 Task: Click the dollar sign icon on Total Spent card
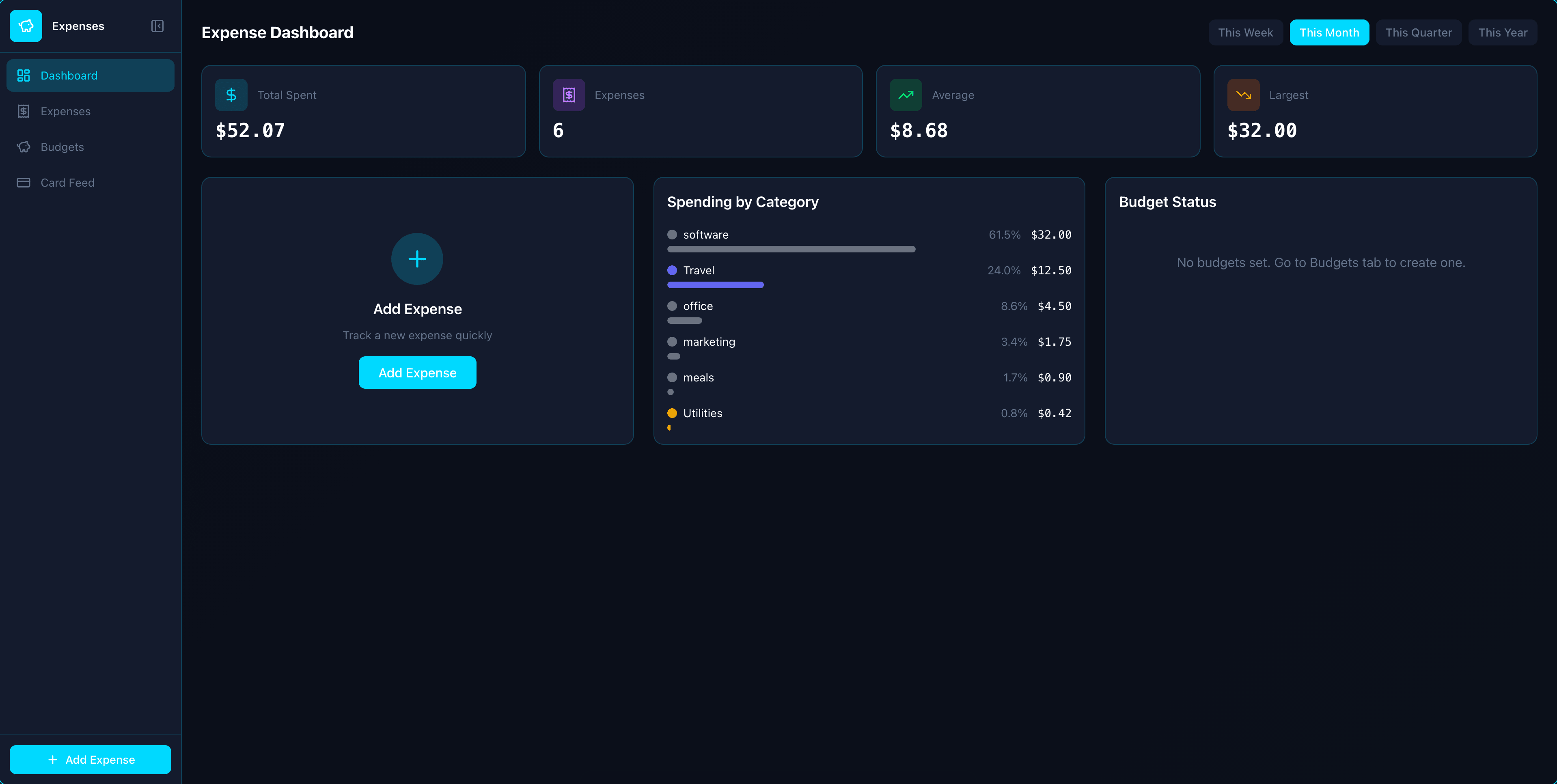point(231,95)
